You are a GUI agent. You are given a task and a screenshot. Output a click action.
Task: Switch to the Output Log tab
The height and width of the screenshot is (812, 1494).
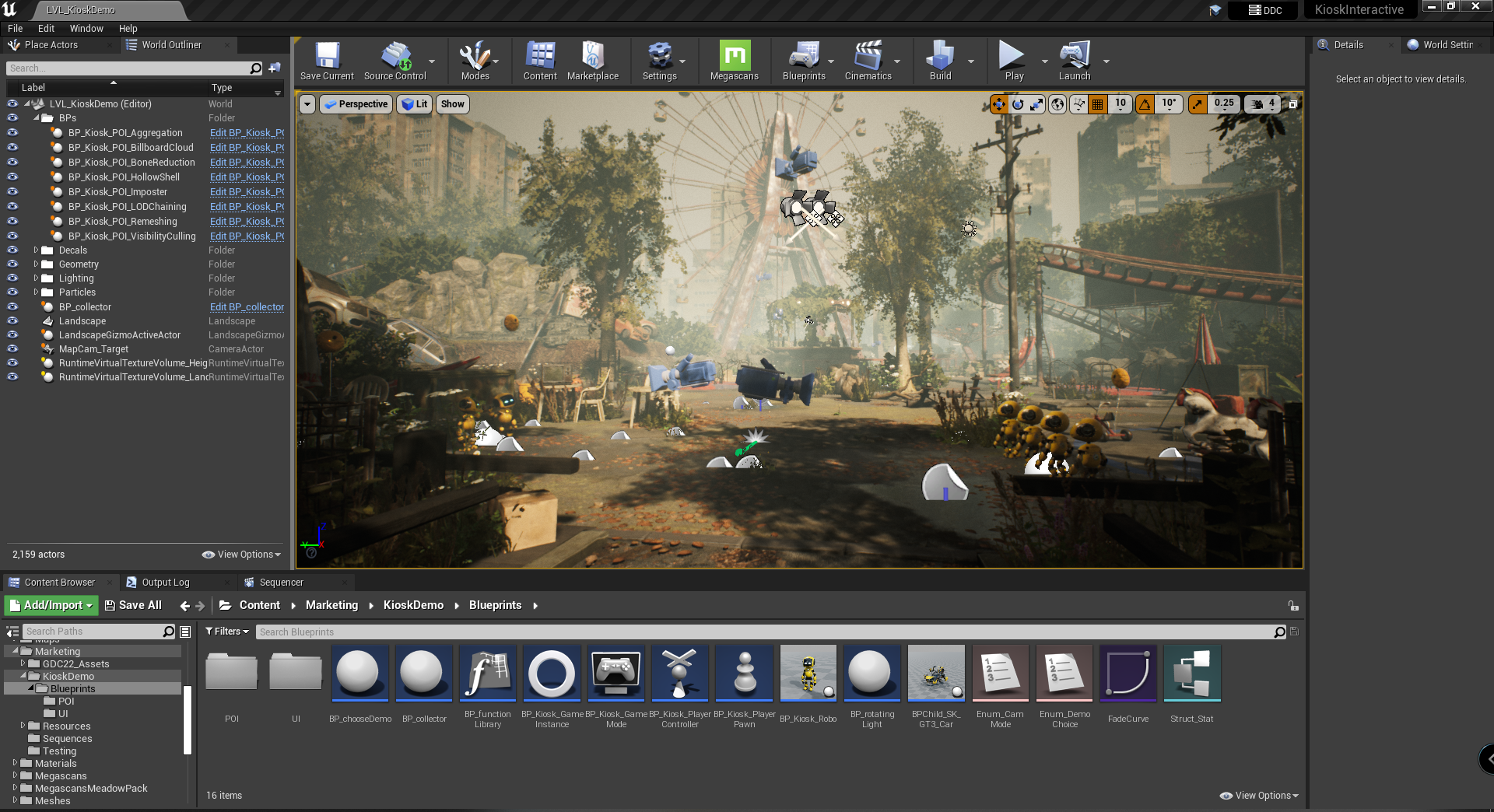pyautogui.click(x=165, y=583)
